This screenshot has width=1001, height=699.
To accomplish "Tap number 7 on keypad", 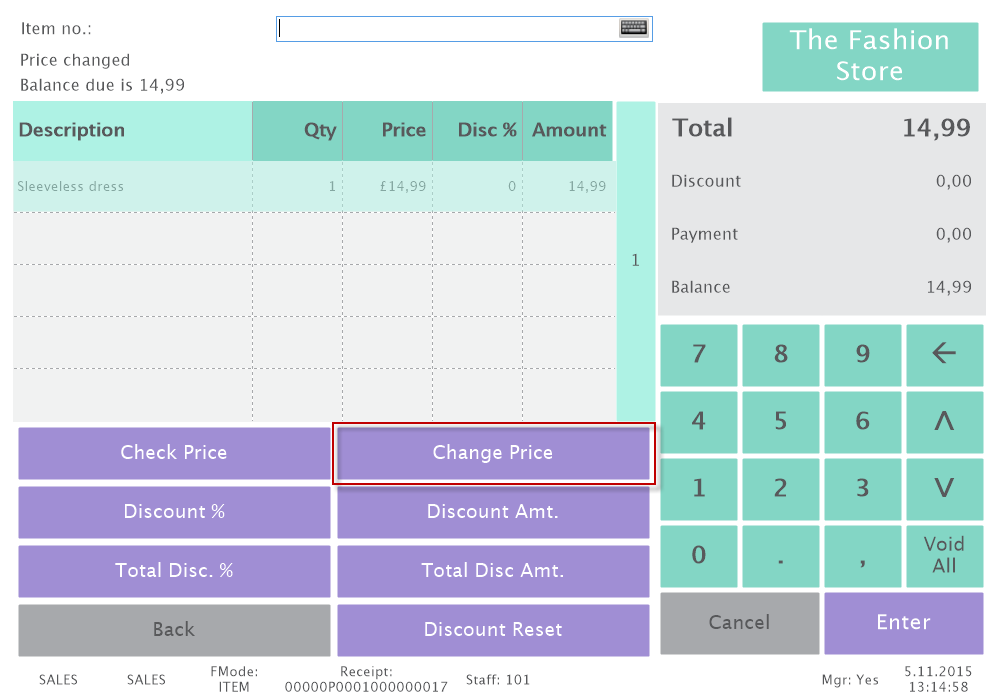I will pyautogui.click(x=699, y=354).
